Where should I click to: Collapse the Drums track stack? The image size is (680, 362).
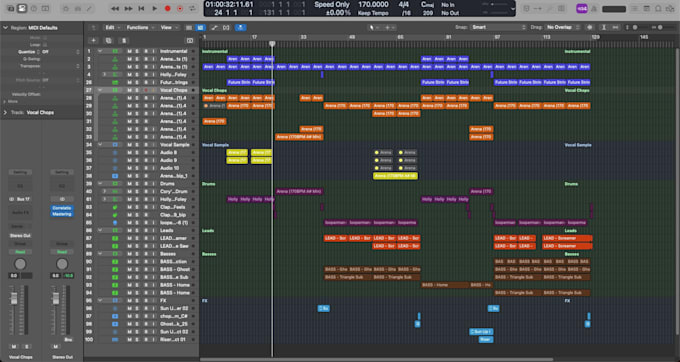pos(100,184)
